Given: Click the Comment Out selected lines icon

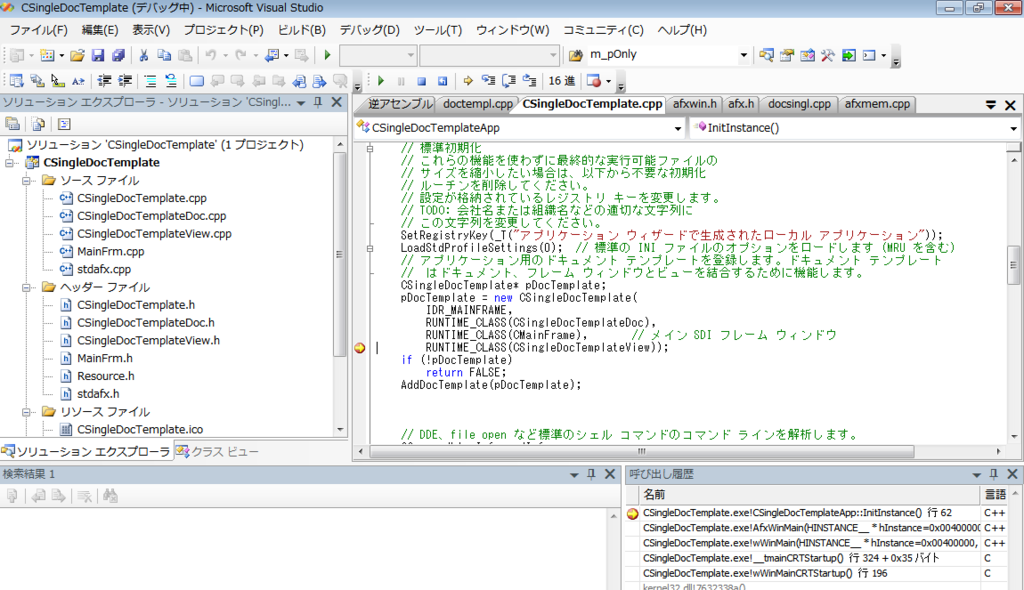Looking at the screenshot, I should (150, 81).
